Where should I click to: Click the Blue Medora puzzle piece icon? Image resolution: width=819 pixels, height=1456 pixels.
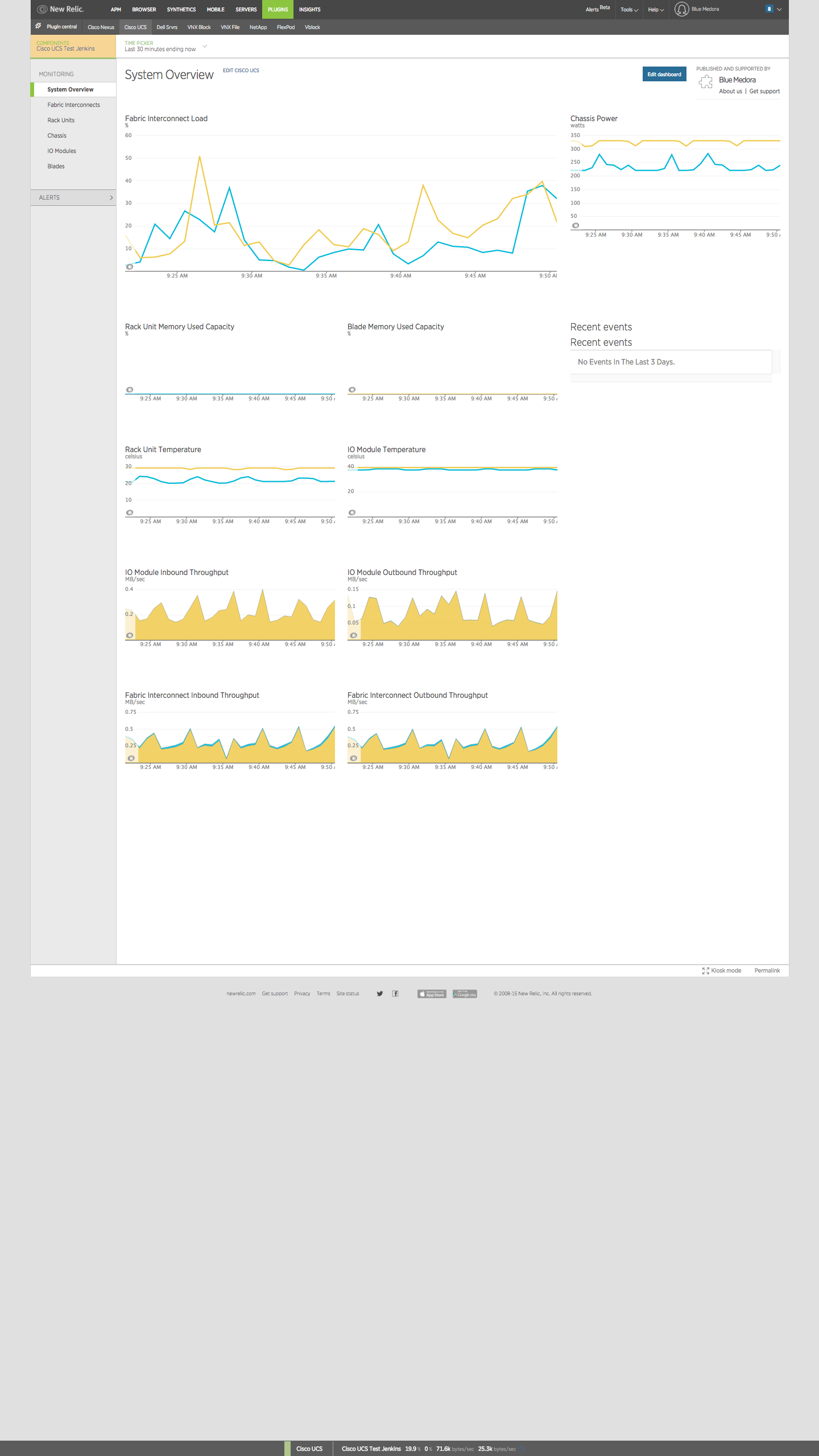(706, 82)
